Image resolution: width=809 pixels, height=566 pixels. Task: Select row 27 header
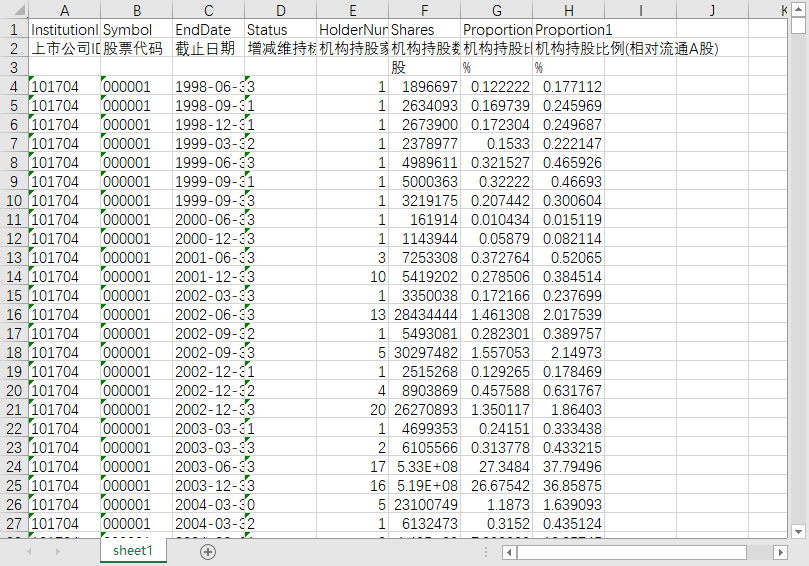click(x=14, y=523)
